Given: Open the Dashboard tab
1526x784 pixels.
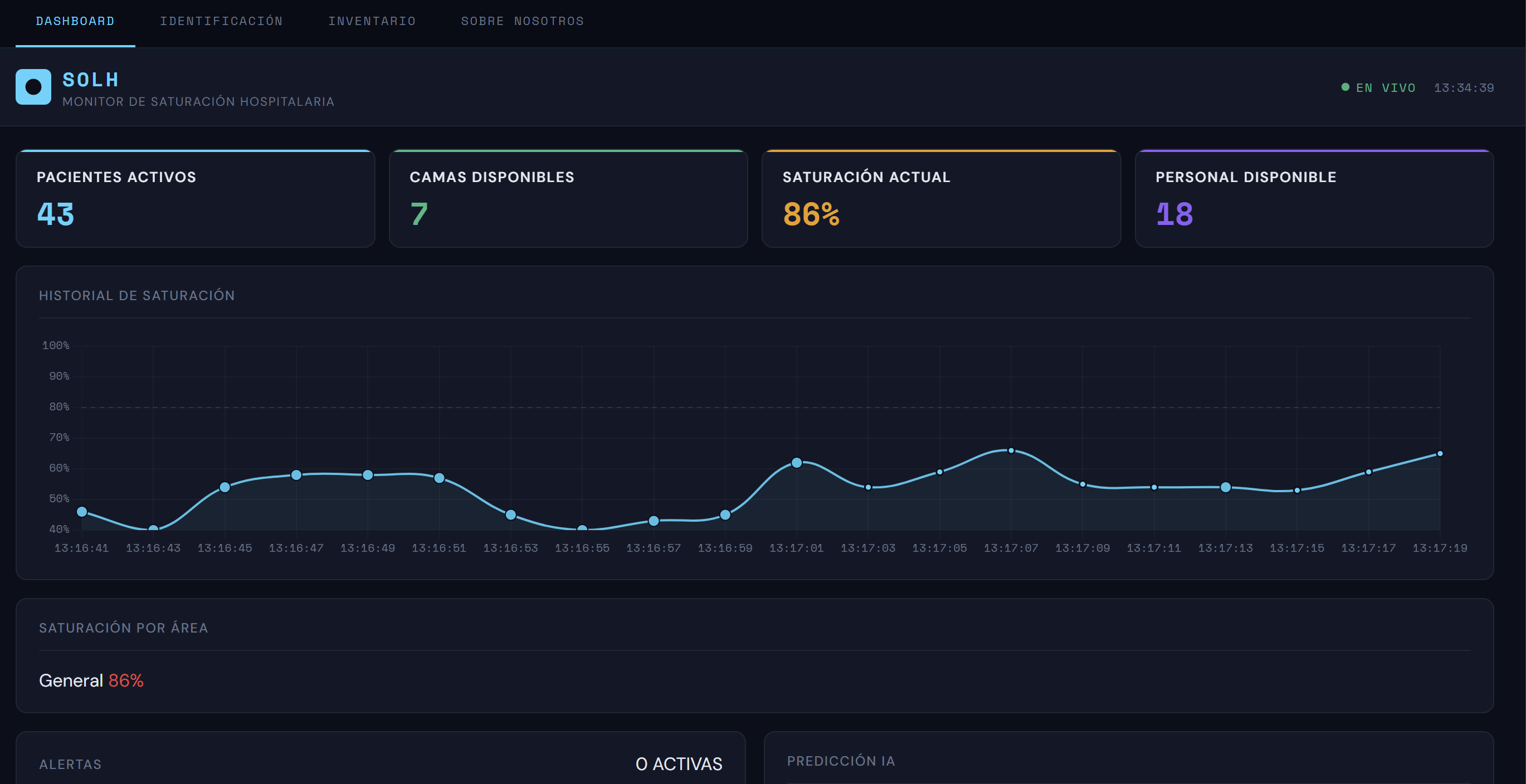Looking at the screenshot, I should tap(75, 21).
